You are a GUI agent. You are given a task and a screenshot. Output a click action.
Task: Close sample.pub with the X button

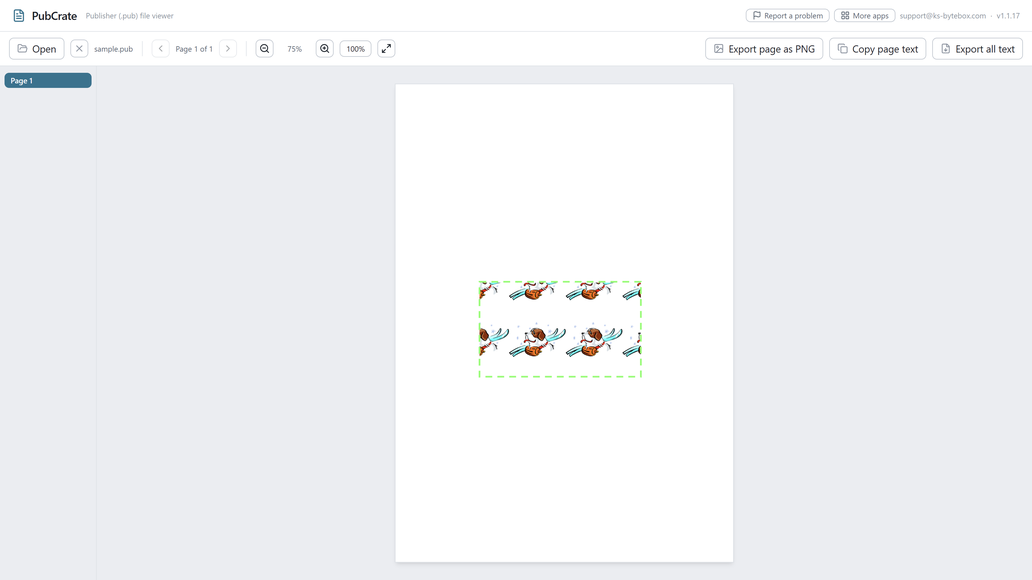79,49
